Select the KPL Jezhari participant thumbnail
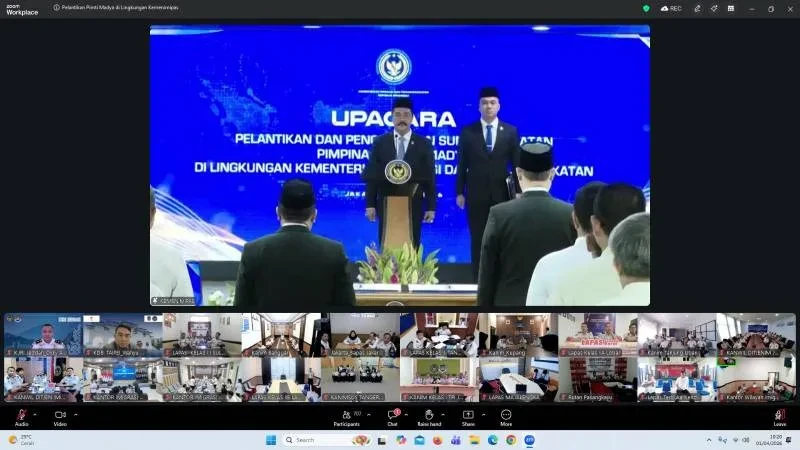 (43, 335)
